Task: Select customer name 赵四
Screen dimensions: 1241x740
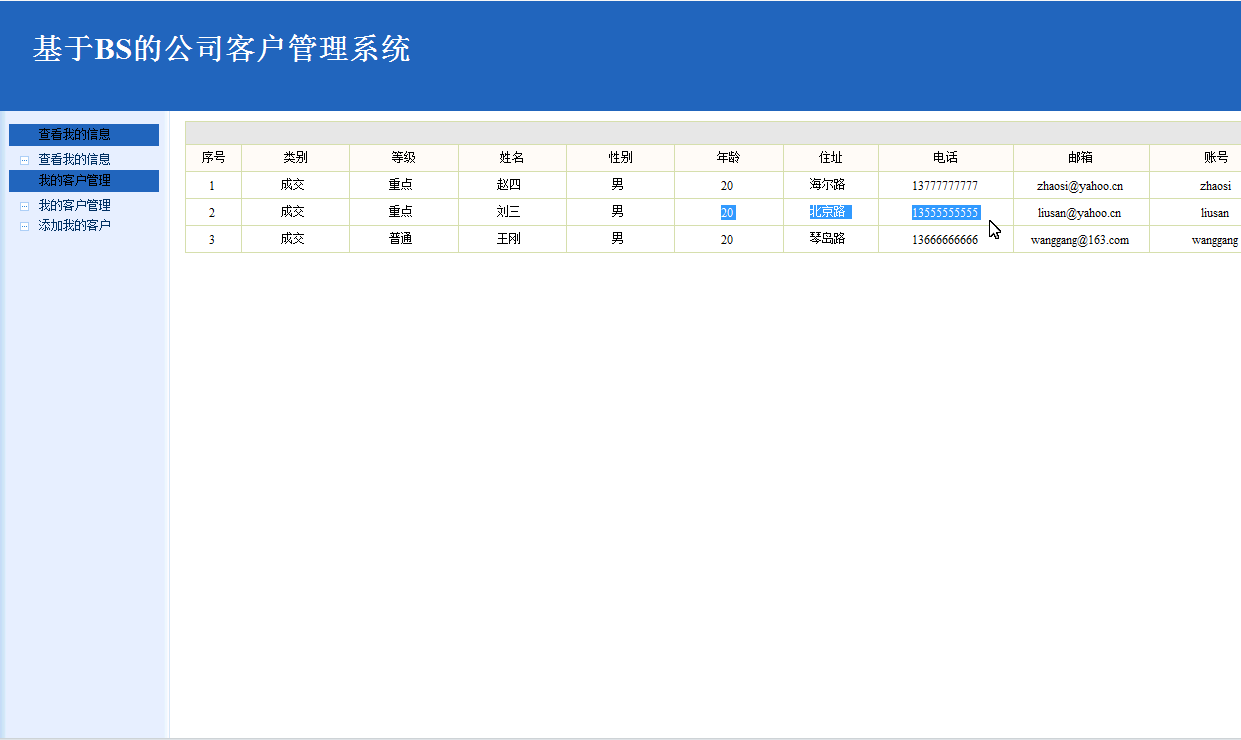Action: point(509,185)
